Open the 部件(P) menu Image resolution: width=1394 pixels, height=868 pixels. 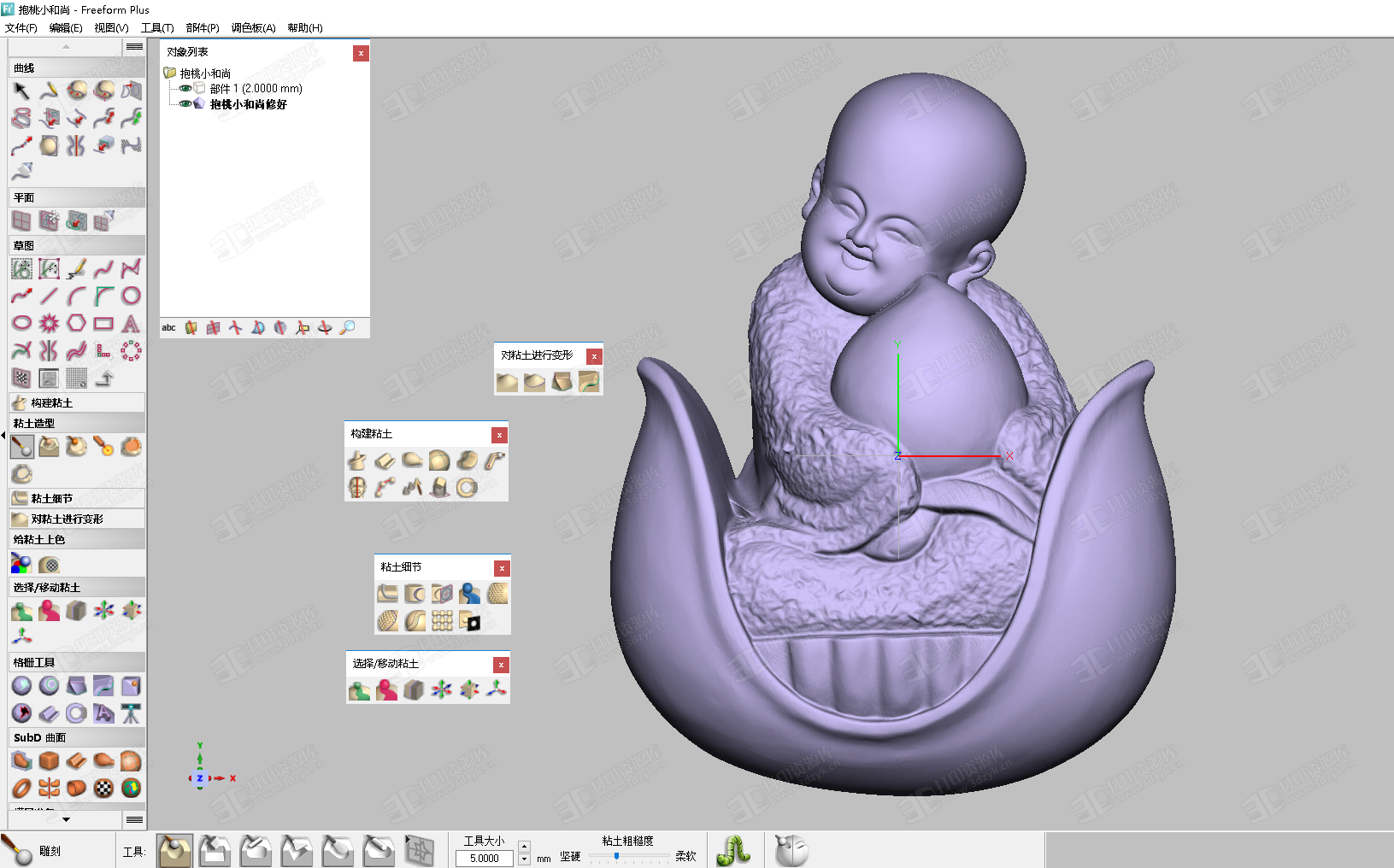click(x=203, y=27)
